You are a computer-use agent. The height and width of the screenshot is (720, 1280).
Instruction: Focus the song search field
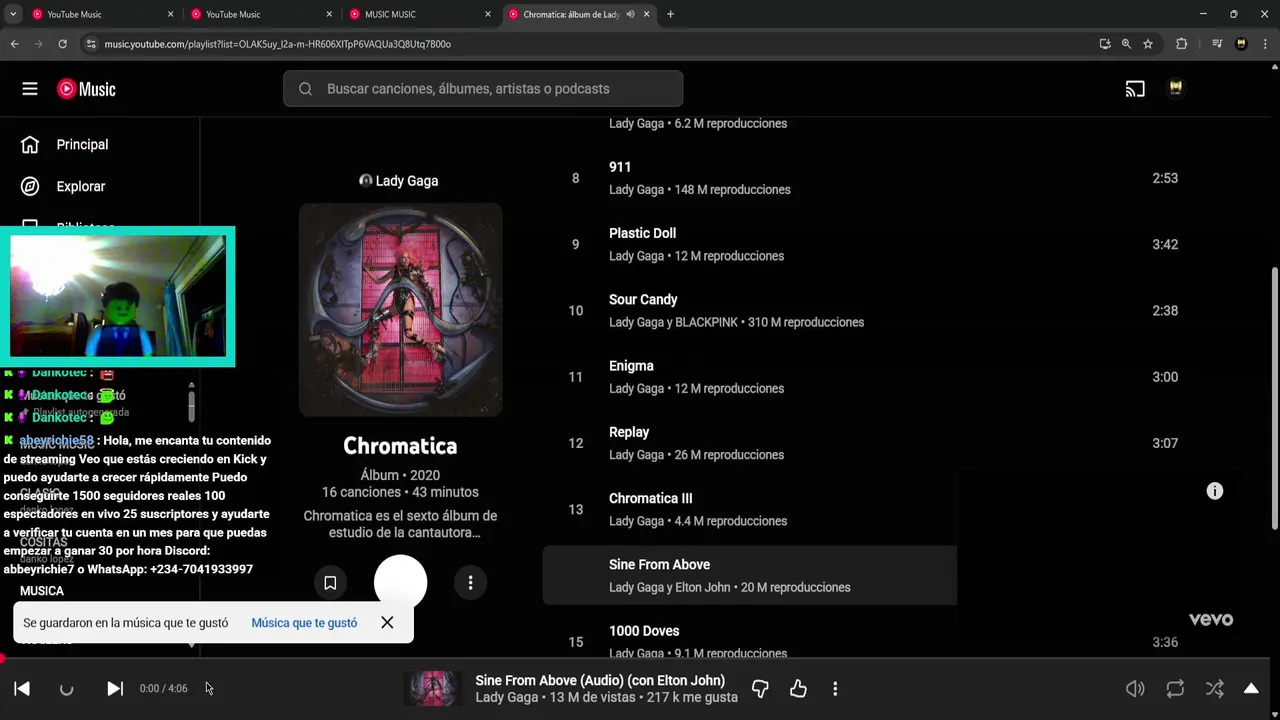pos(483,89)
